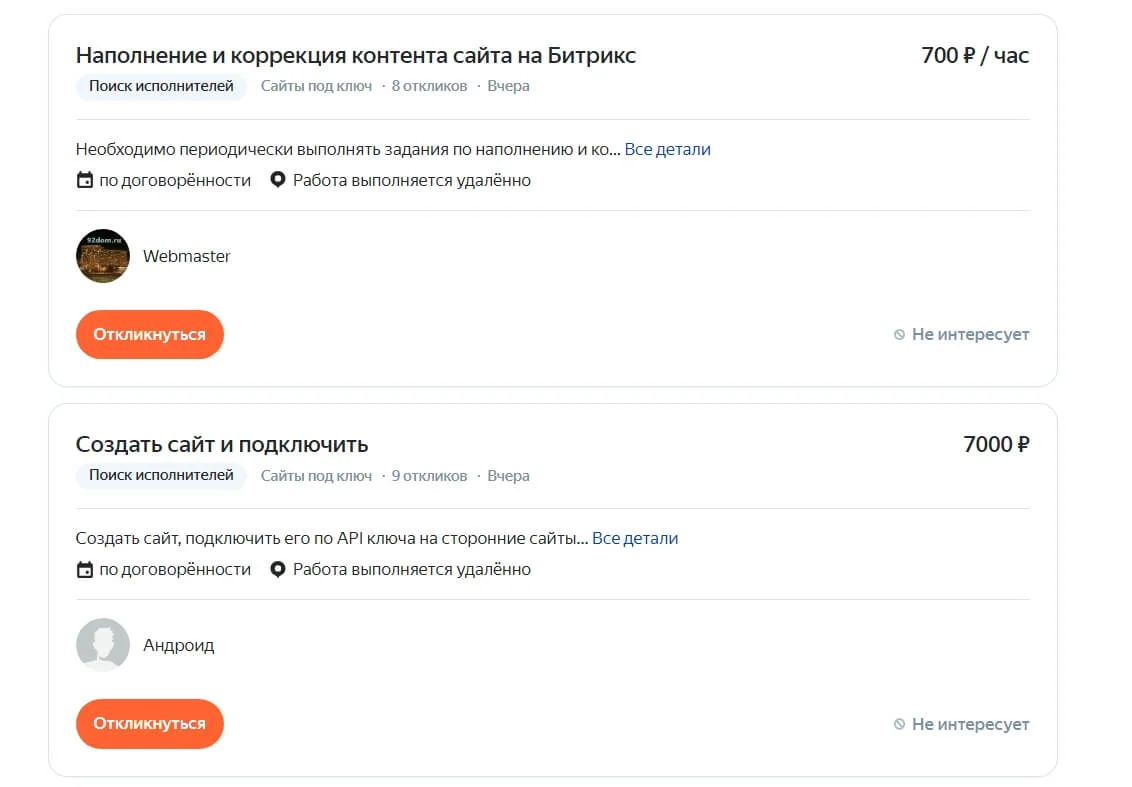1132x787 pixels.
Task: Click location pin icon in the Создать сайт card
Action: [278, 570]
